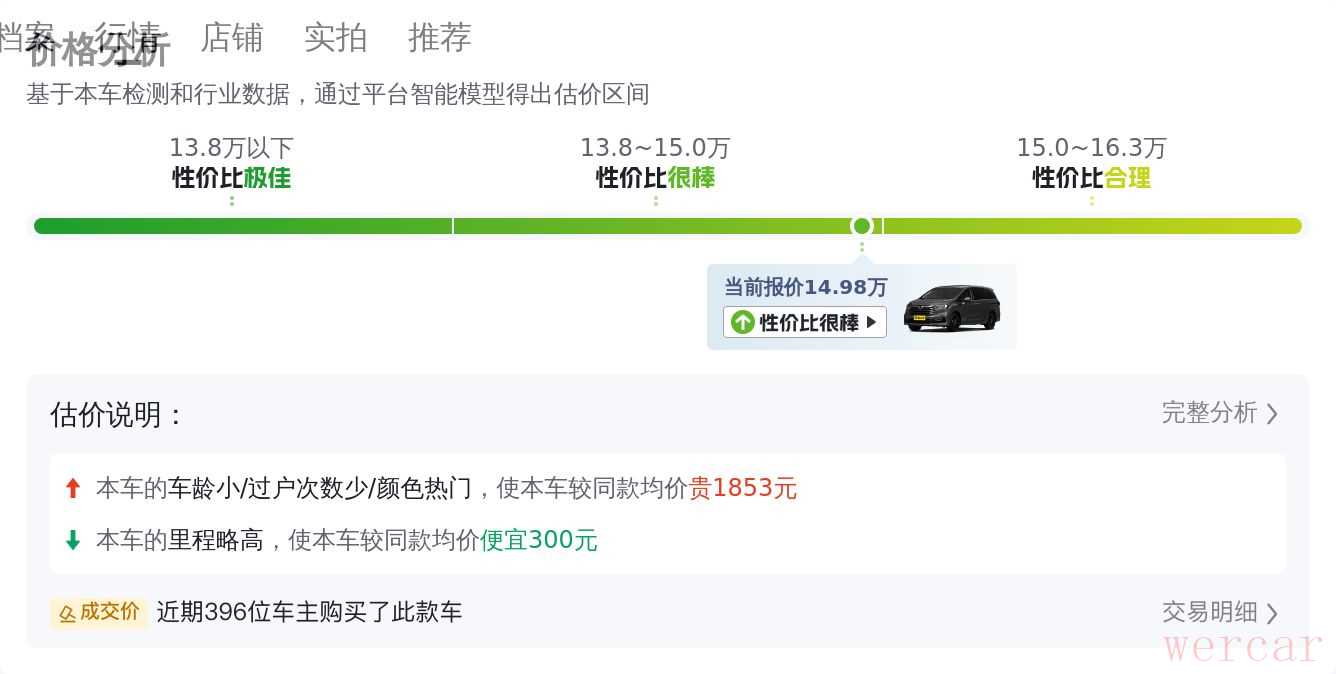The height and width of the screenshot is (674, 1336).
Task: Click 便宜300元 price difference text
Action: pos(539,540)
